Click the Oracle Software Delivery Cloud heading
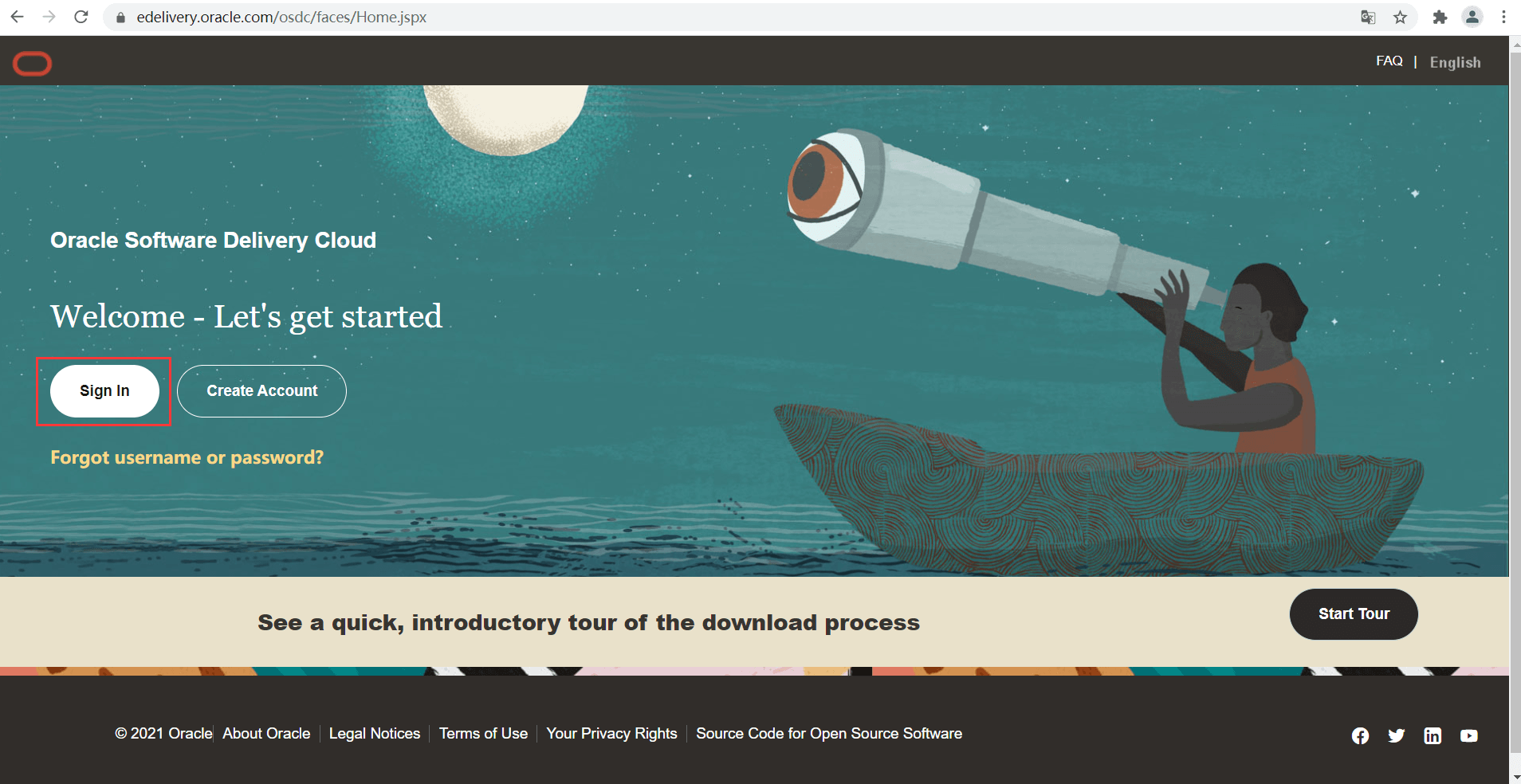Image resolution: width=1521 pixels, height=784 pixels. pos(213,240)
